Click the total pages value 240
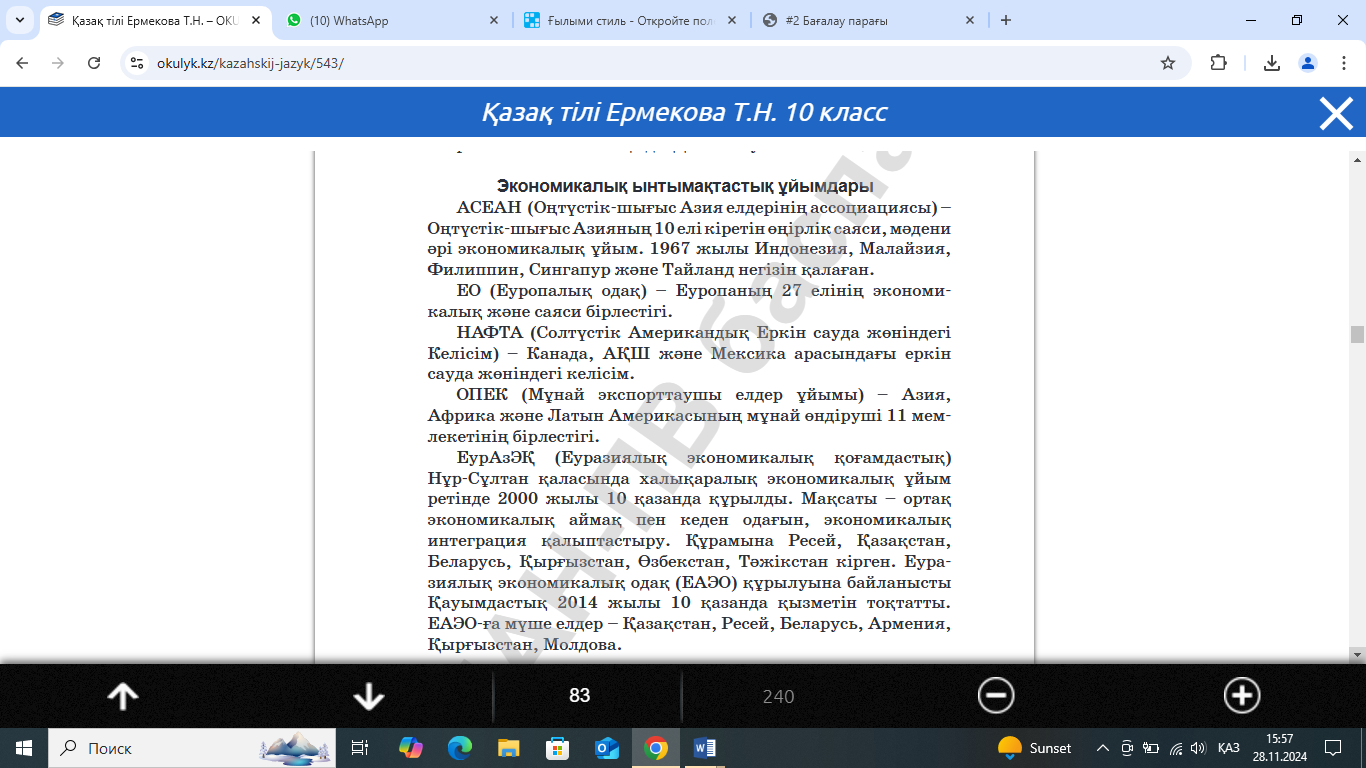This screenshot has height=768, width=1366. [778, 697]
